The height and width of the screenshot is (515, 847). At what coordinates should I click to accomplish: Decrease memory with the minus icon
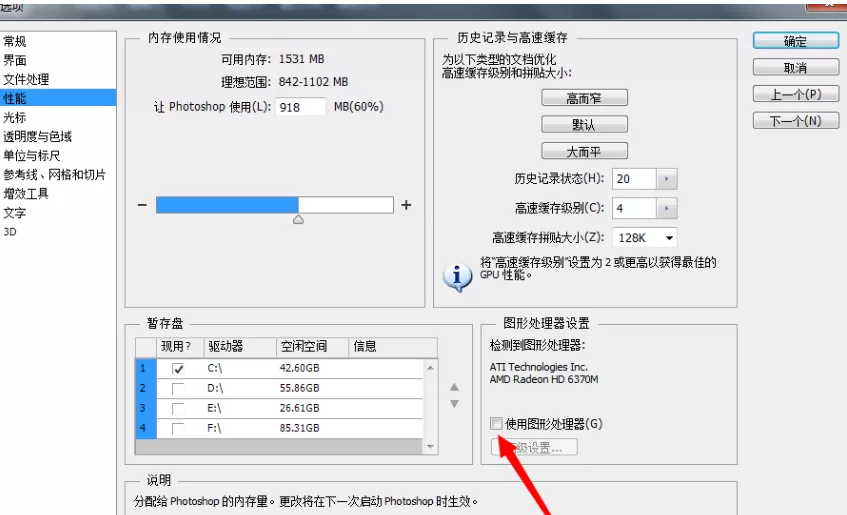tap(142, 205)
